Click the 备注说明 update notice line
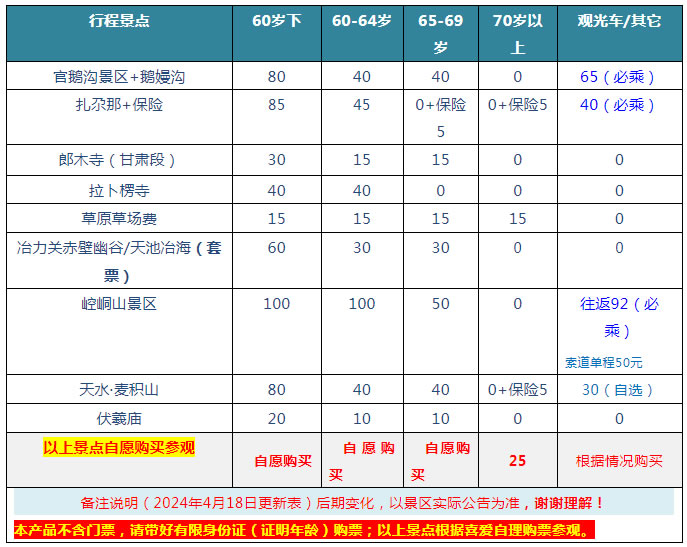The height and width of the screenshot is (547, 687). point(343,504)
